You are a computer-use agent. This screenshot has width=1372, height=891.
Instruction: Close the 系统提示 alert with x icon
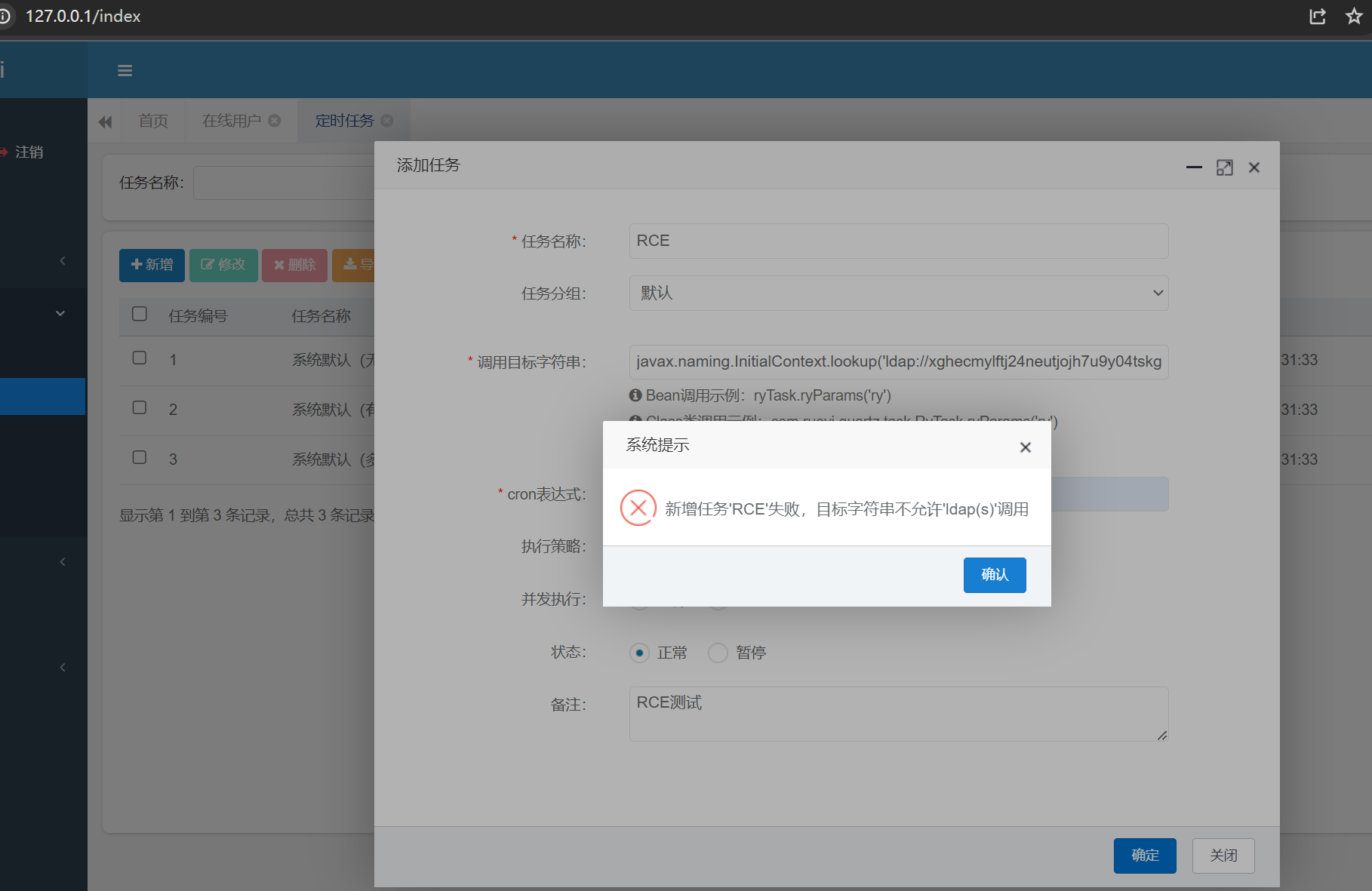coord(1025,447)
